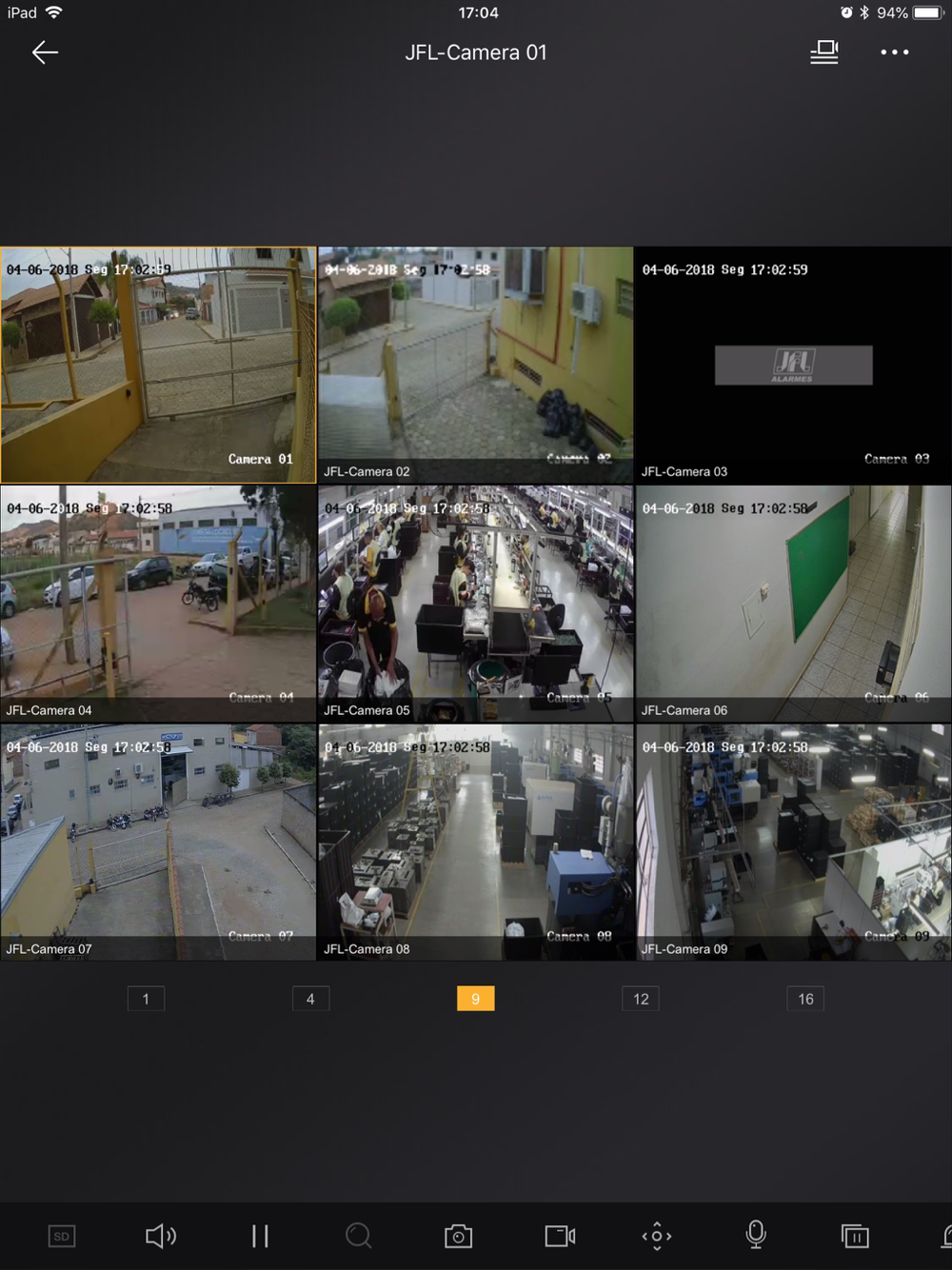This screenshot has height=1270, width=952.
Task: Tap the magnifier zoom icon
Action: (359, 1236)
